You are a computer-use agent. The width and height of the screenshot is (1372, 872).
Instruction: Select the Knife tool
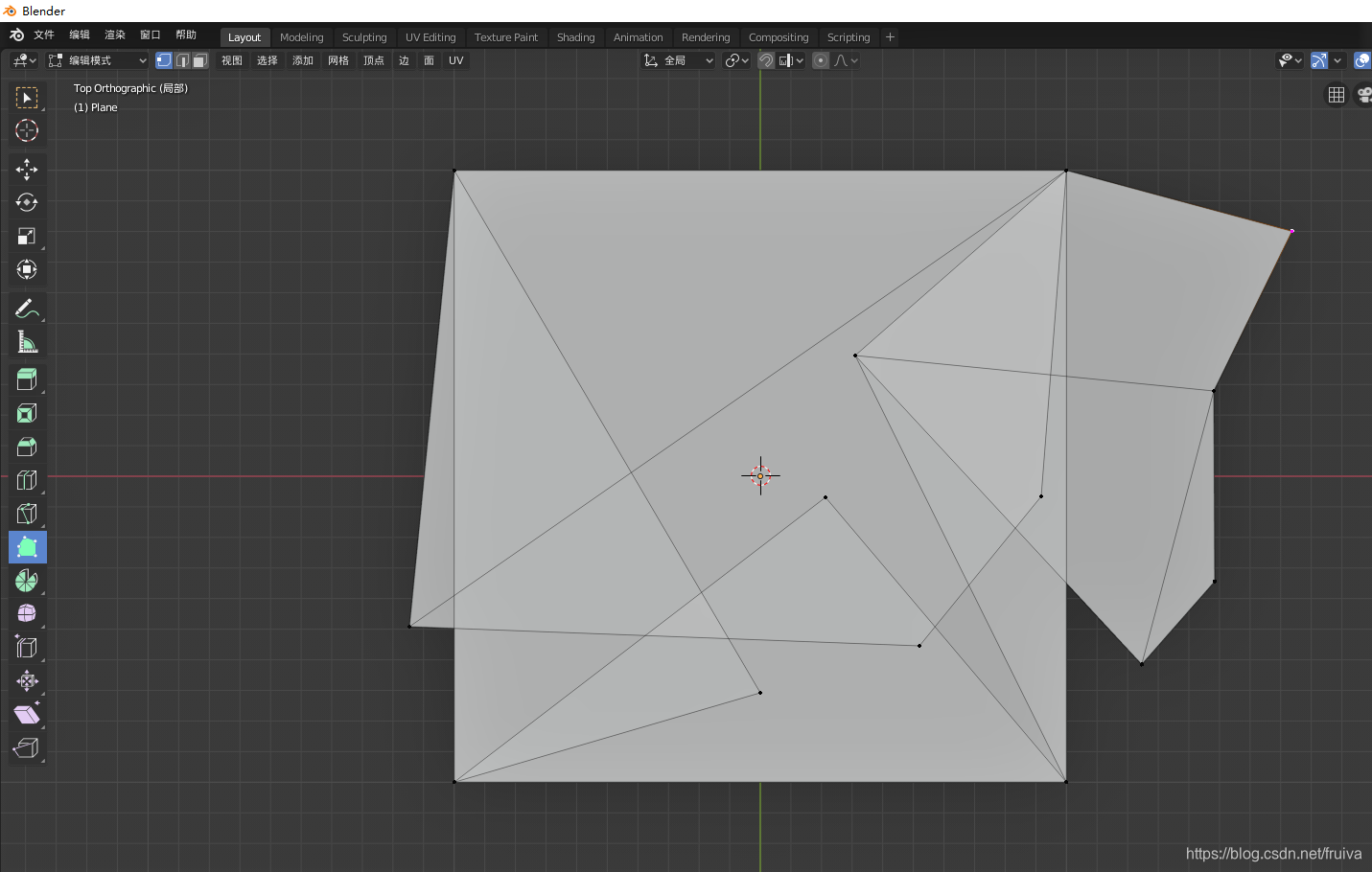(27, 514)
